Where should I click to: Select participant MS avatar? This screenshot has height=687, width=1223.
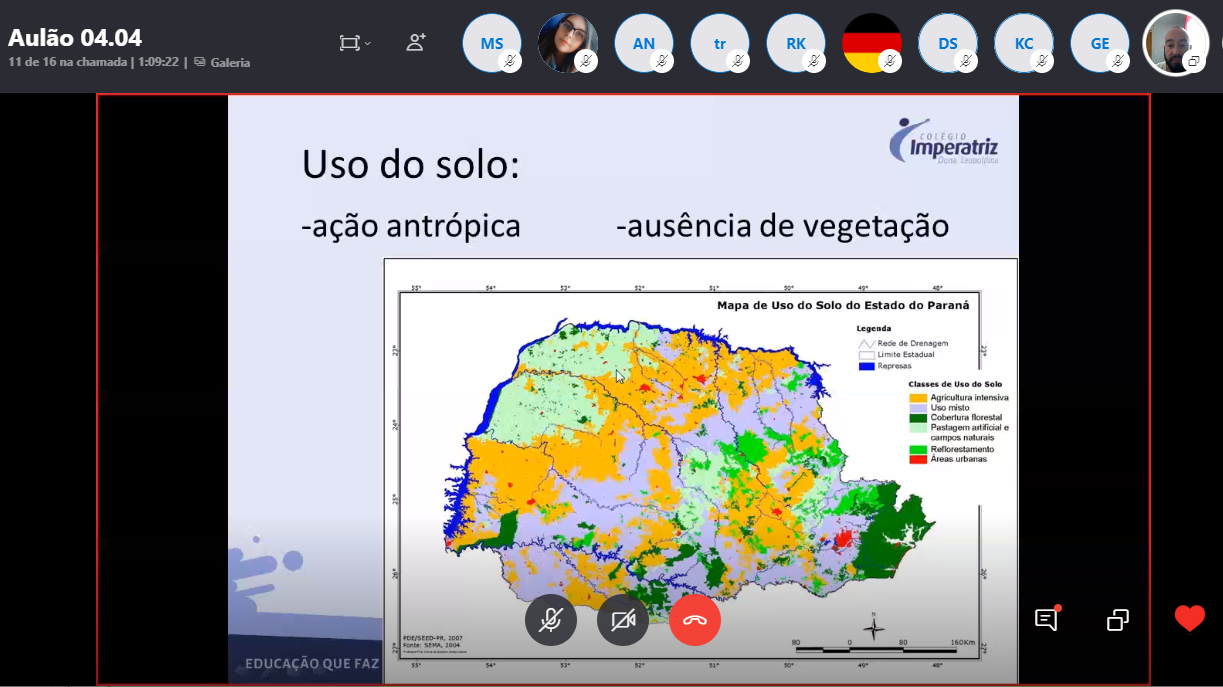coord(491,43)
